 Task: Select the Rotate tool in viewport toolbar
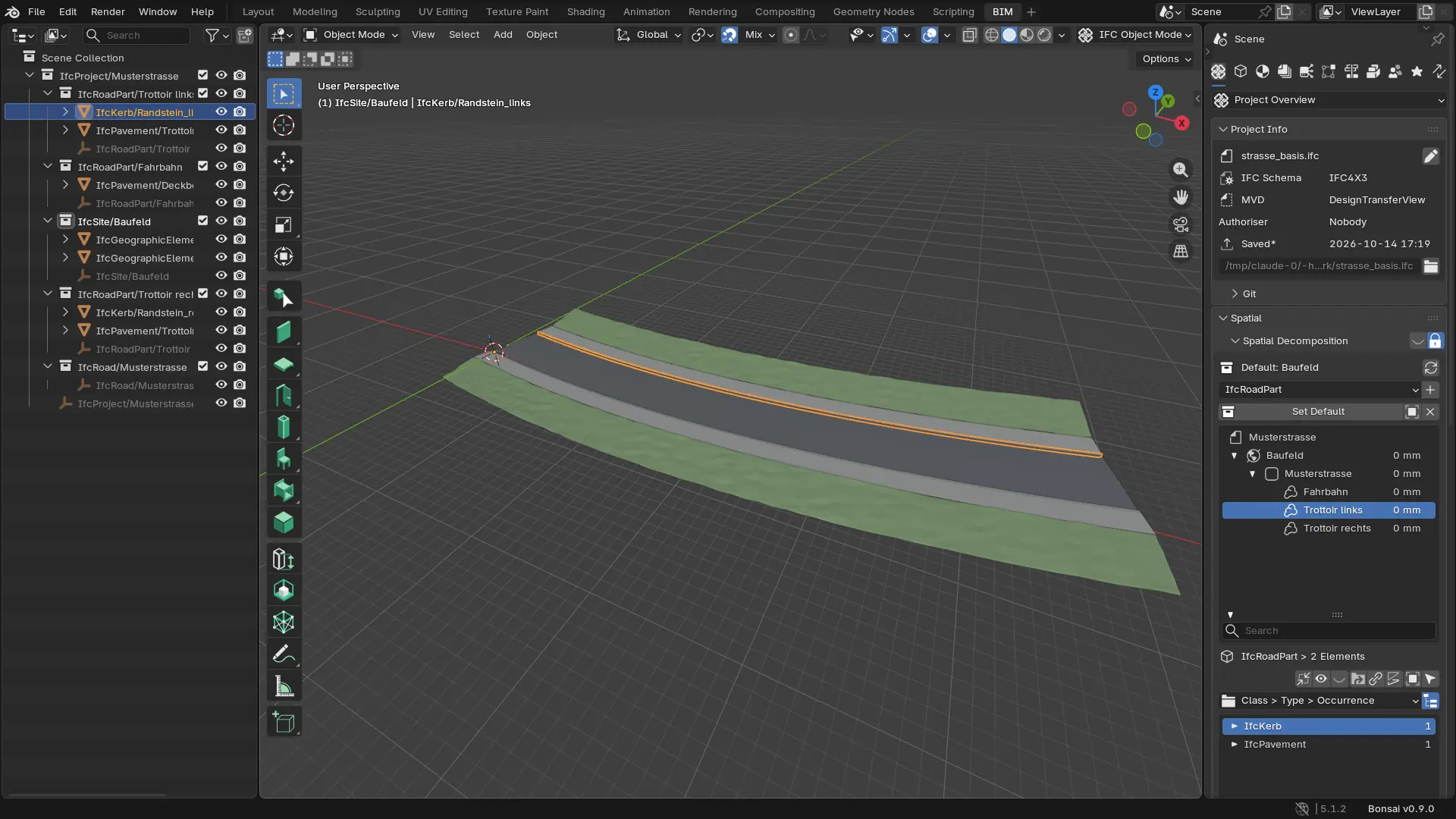[284, 193]
